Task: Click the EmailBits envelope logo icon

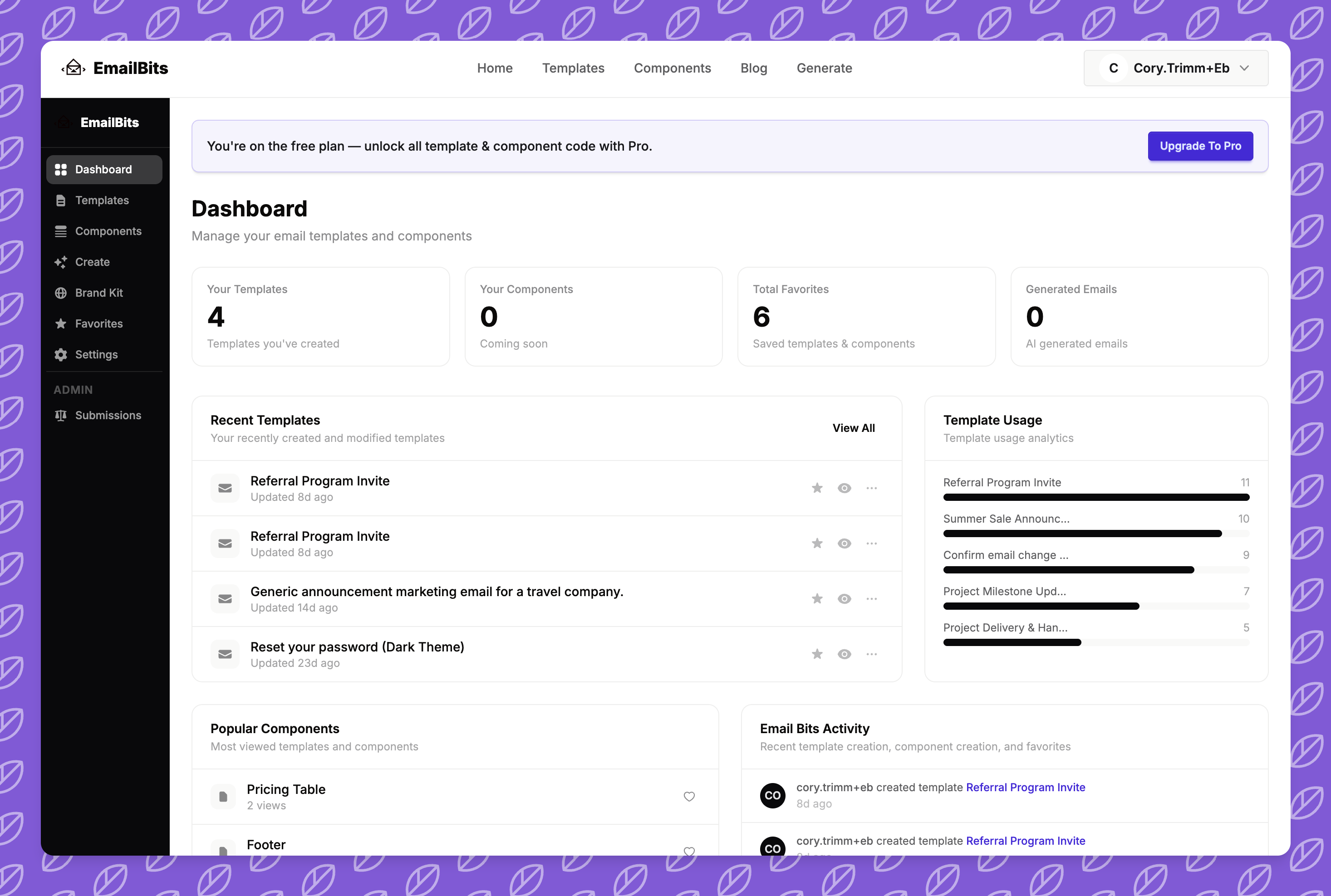Action: pyautogui.click(x=74, y=68)
